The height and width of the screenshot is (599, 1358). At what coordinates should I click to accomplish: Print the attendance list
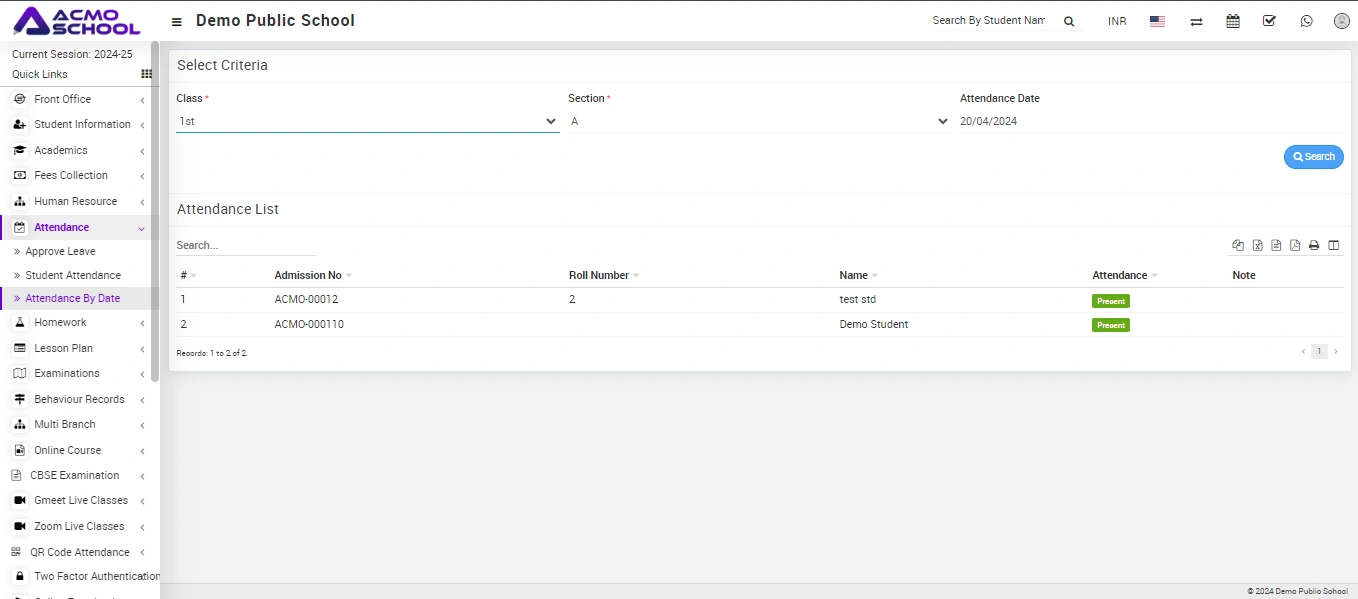click(x=1314, y=245)
